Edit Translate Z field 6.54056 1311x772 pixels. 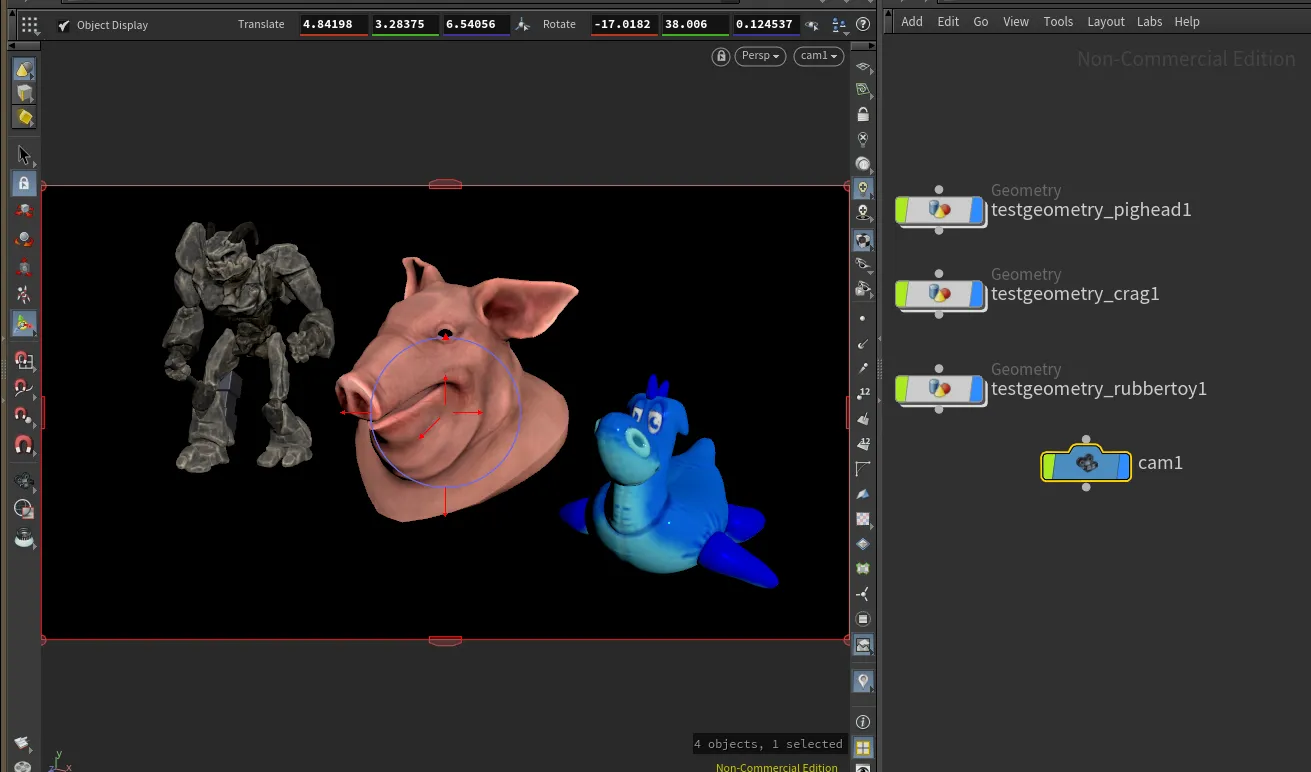[x=476, y=24]
